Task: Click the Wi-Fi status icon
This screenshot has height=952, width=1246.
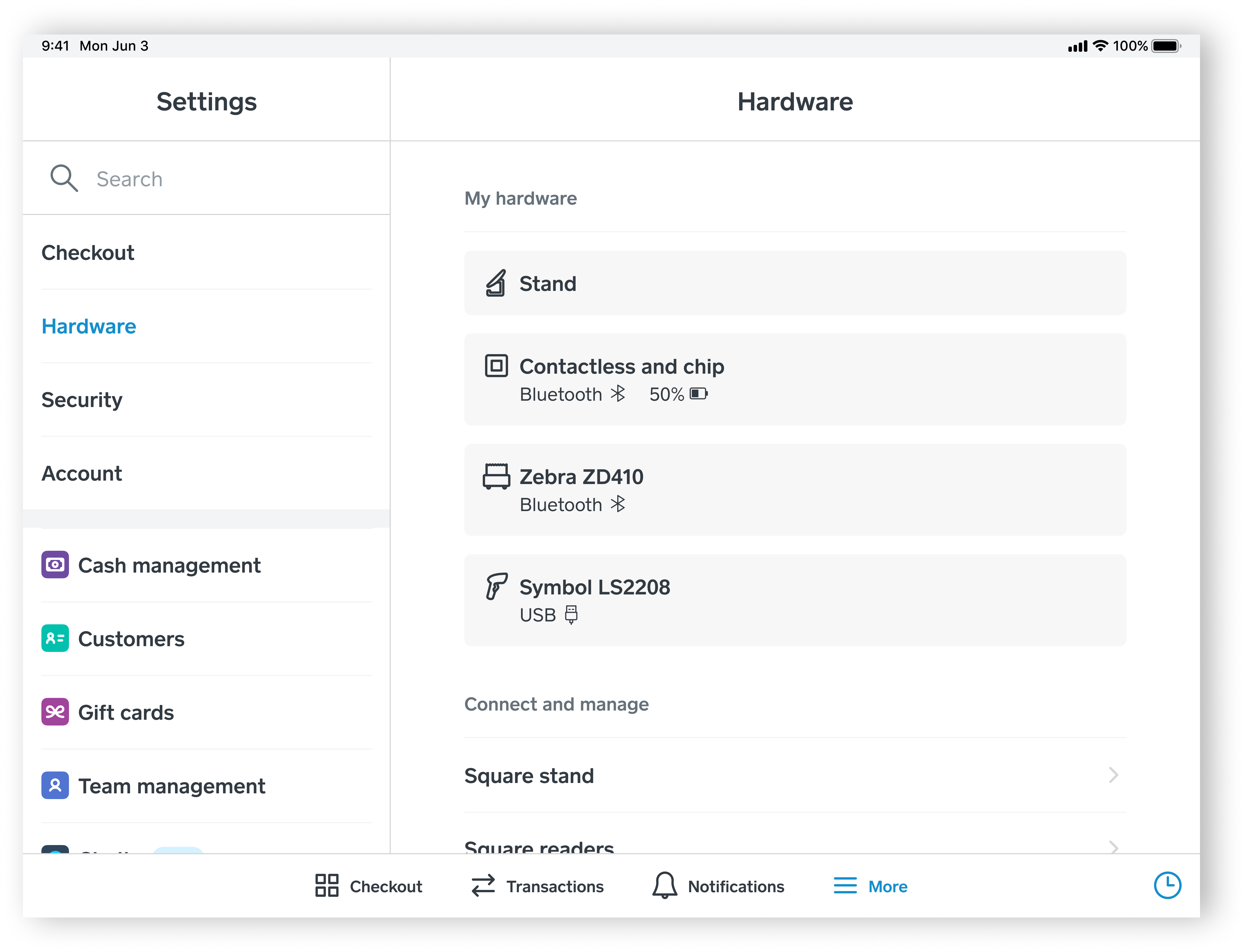Action: 1100,46
